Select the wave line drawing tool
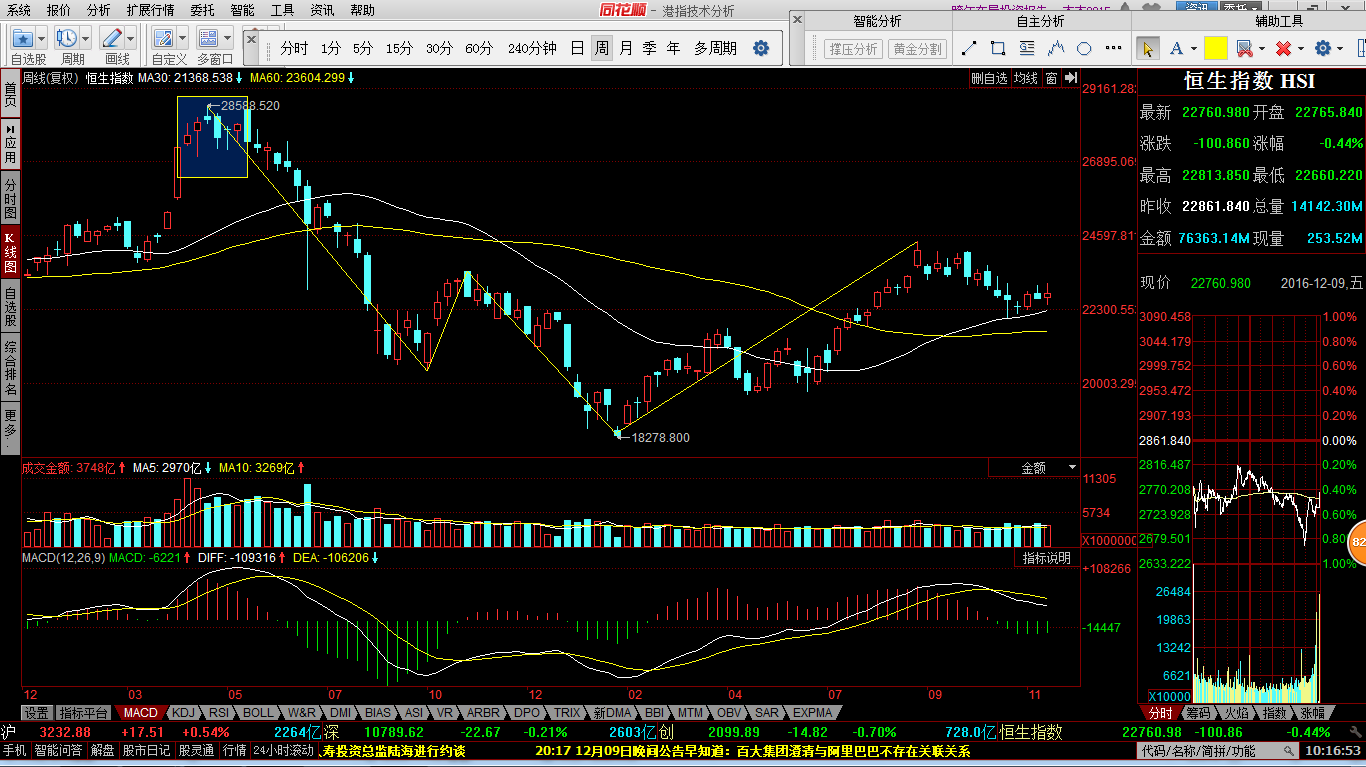Viewport: 1366px width, 767px height. pyautogui.click(x=1055, y=48)
